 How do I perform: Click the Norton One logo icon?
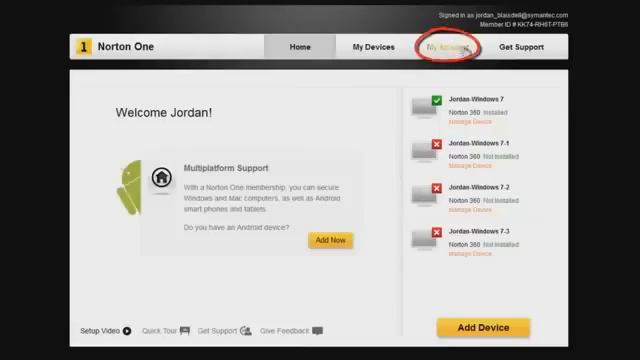[x=84, y=47]
